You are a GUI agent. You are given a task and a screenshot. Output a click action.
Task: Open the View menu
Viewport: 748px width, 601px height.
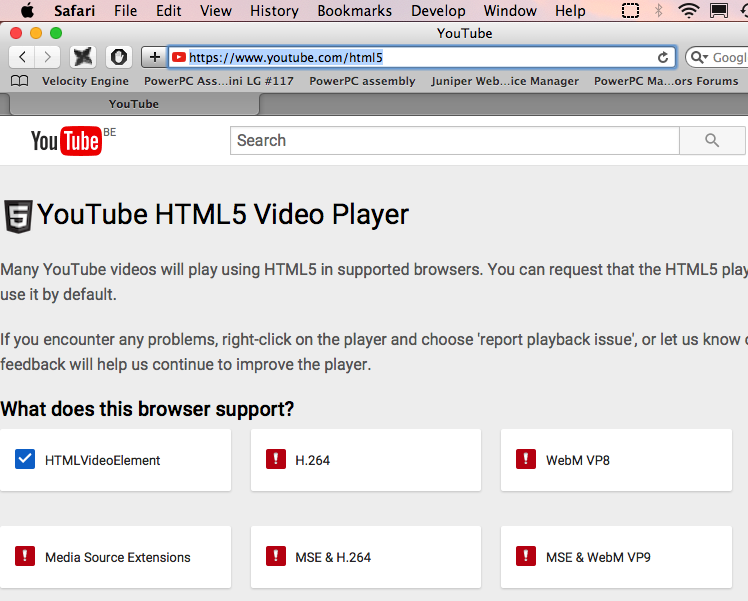click(216, 10)
